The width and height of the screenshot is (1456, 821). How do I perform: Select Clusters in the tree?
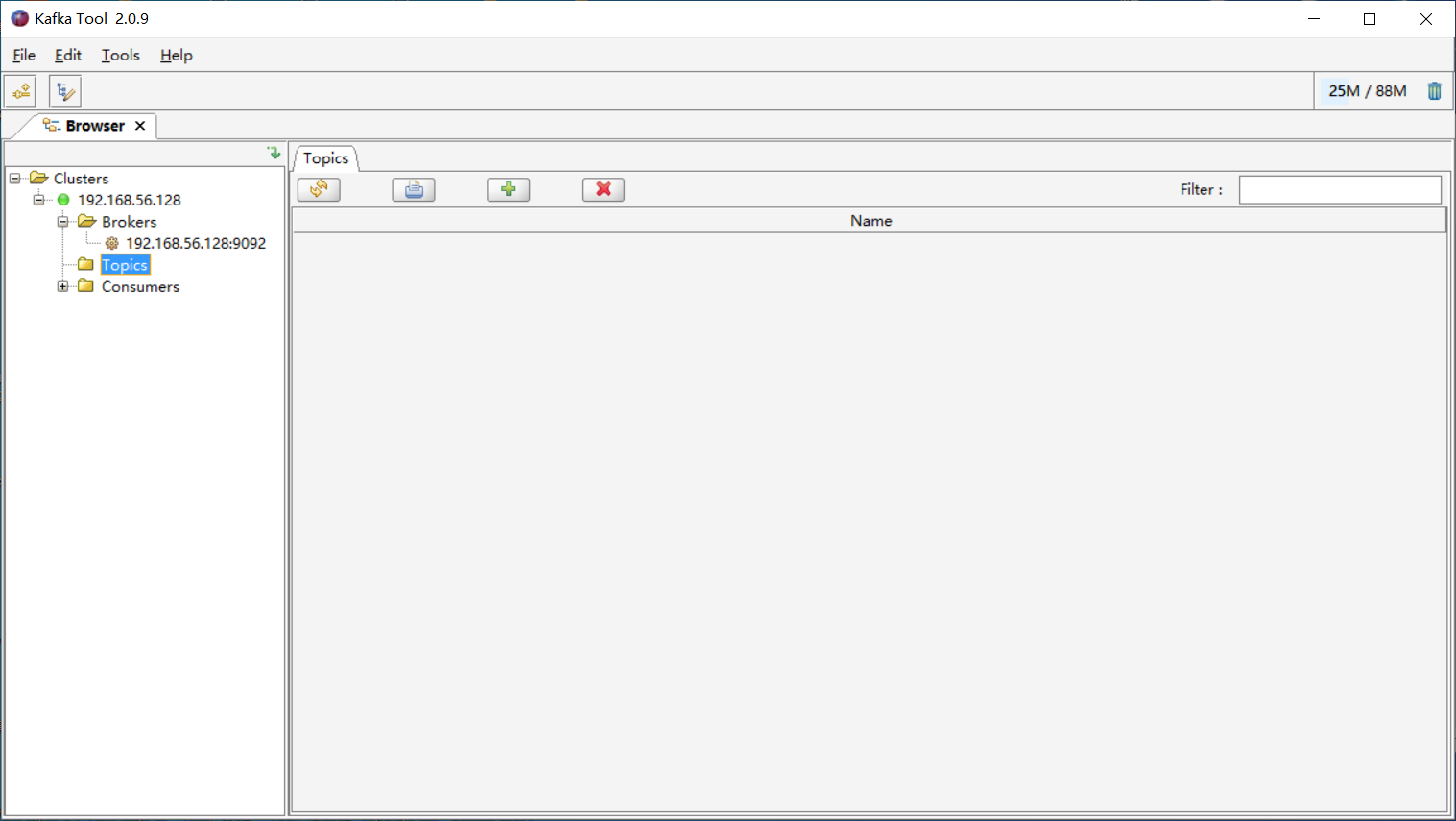point(81,179)
